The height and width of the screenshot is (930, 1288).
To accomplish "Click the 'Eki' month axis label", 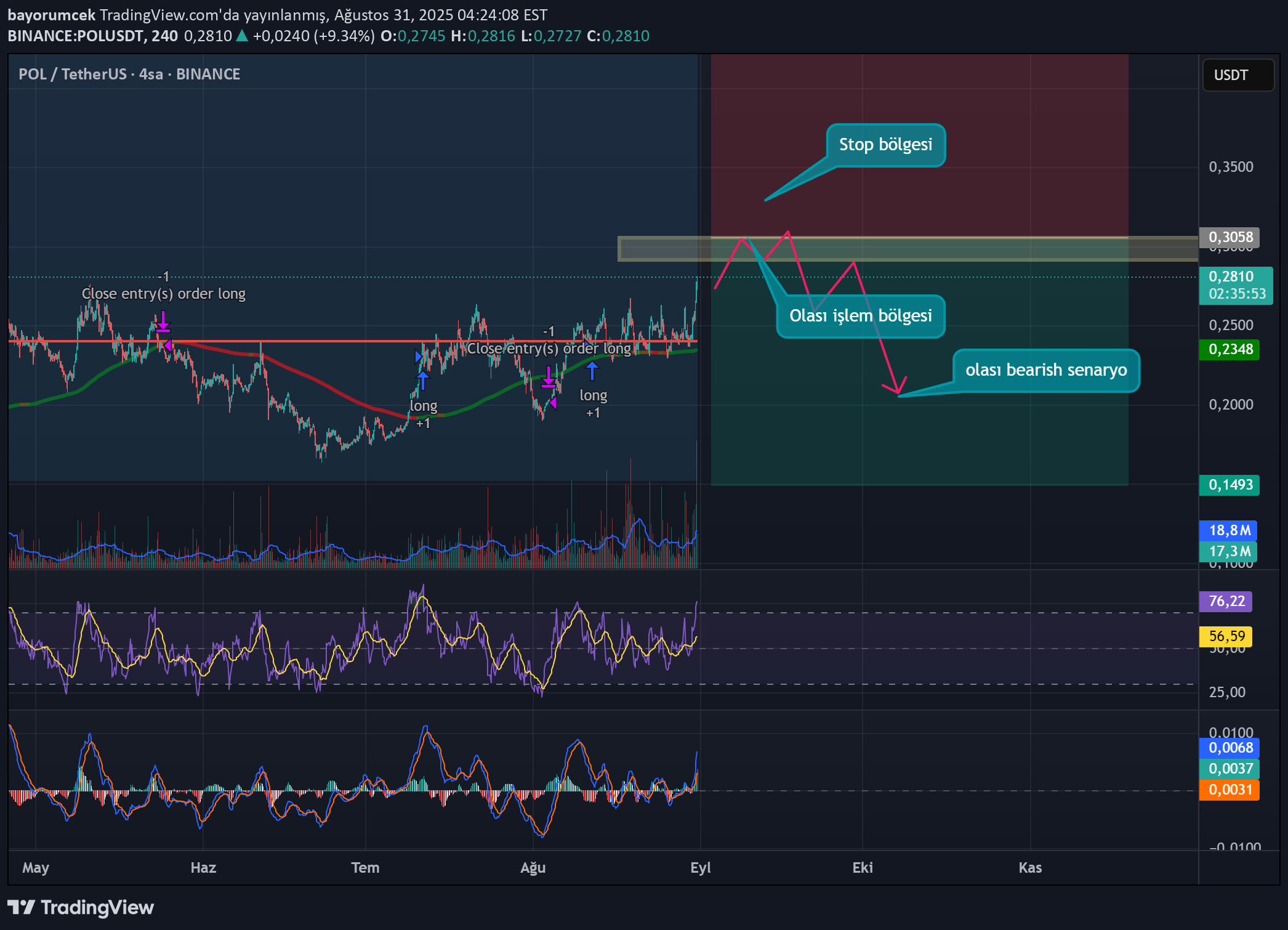I will 863,868.
